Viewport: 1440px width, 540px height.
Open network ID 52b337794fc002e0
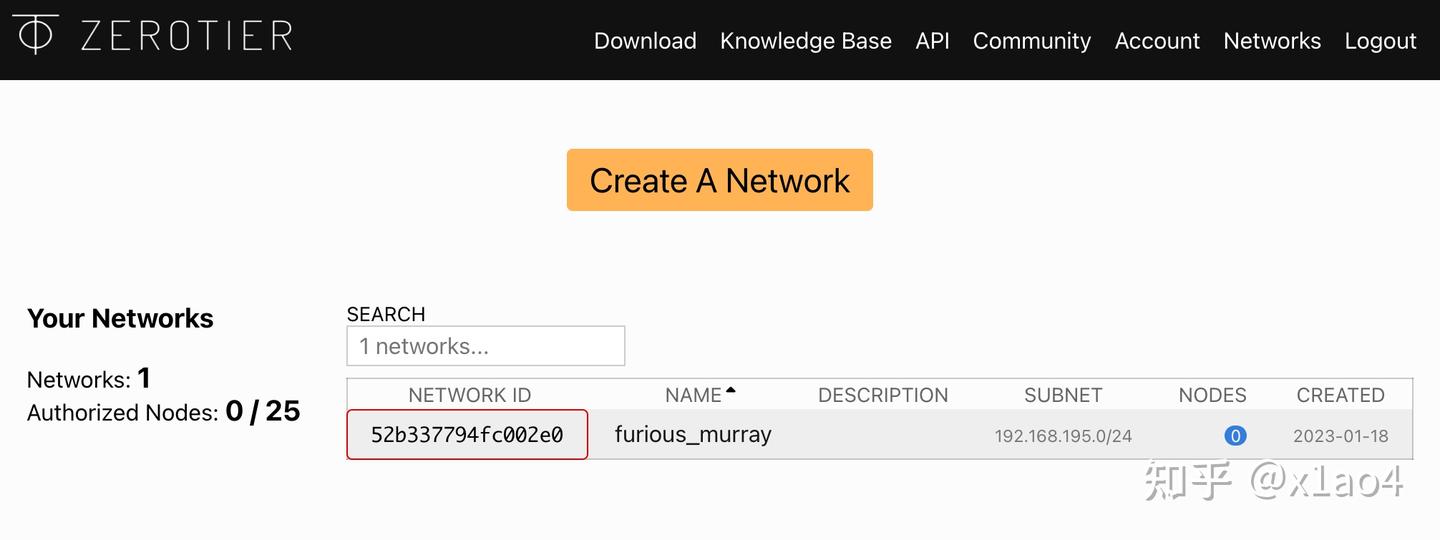click(x=467, y=435)
